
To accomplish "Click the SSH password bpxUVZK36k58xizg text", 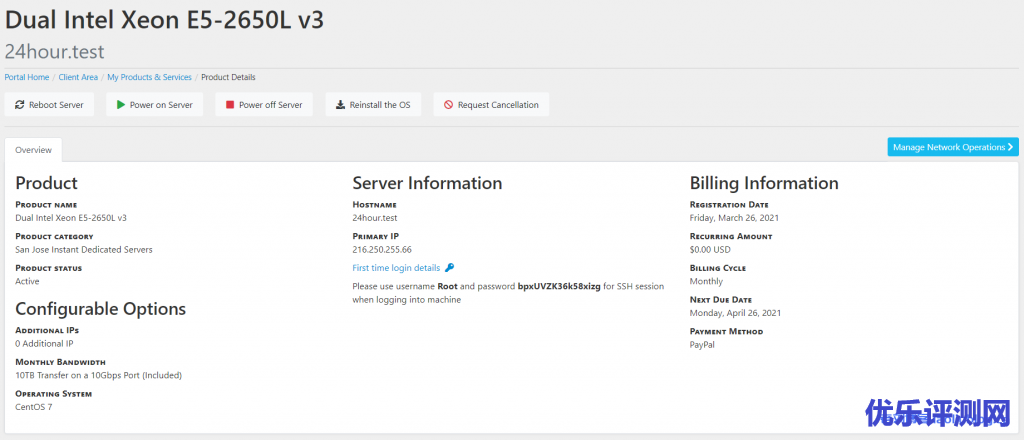I will [558, 286].
